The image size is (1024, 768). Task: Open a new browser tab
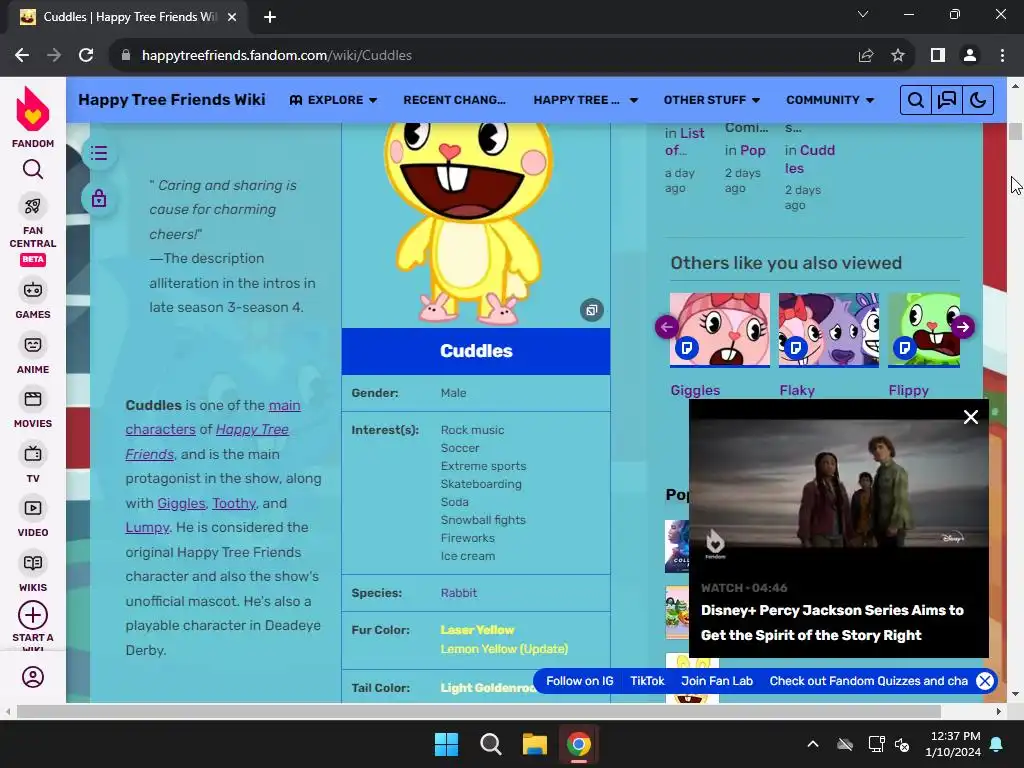(x=270, y=17)
